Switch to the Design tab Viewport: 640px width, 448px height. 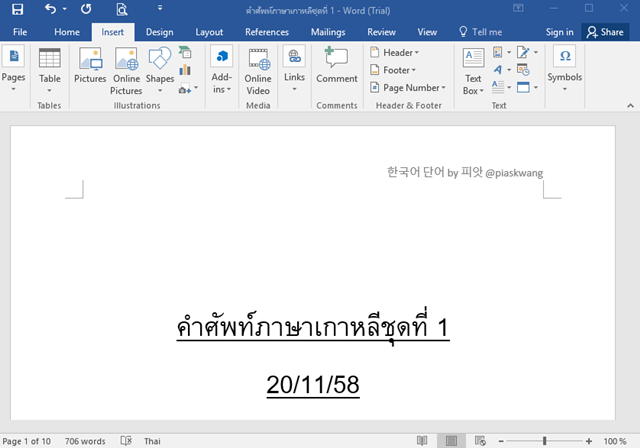click(160, 32)
